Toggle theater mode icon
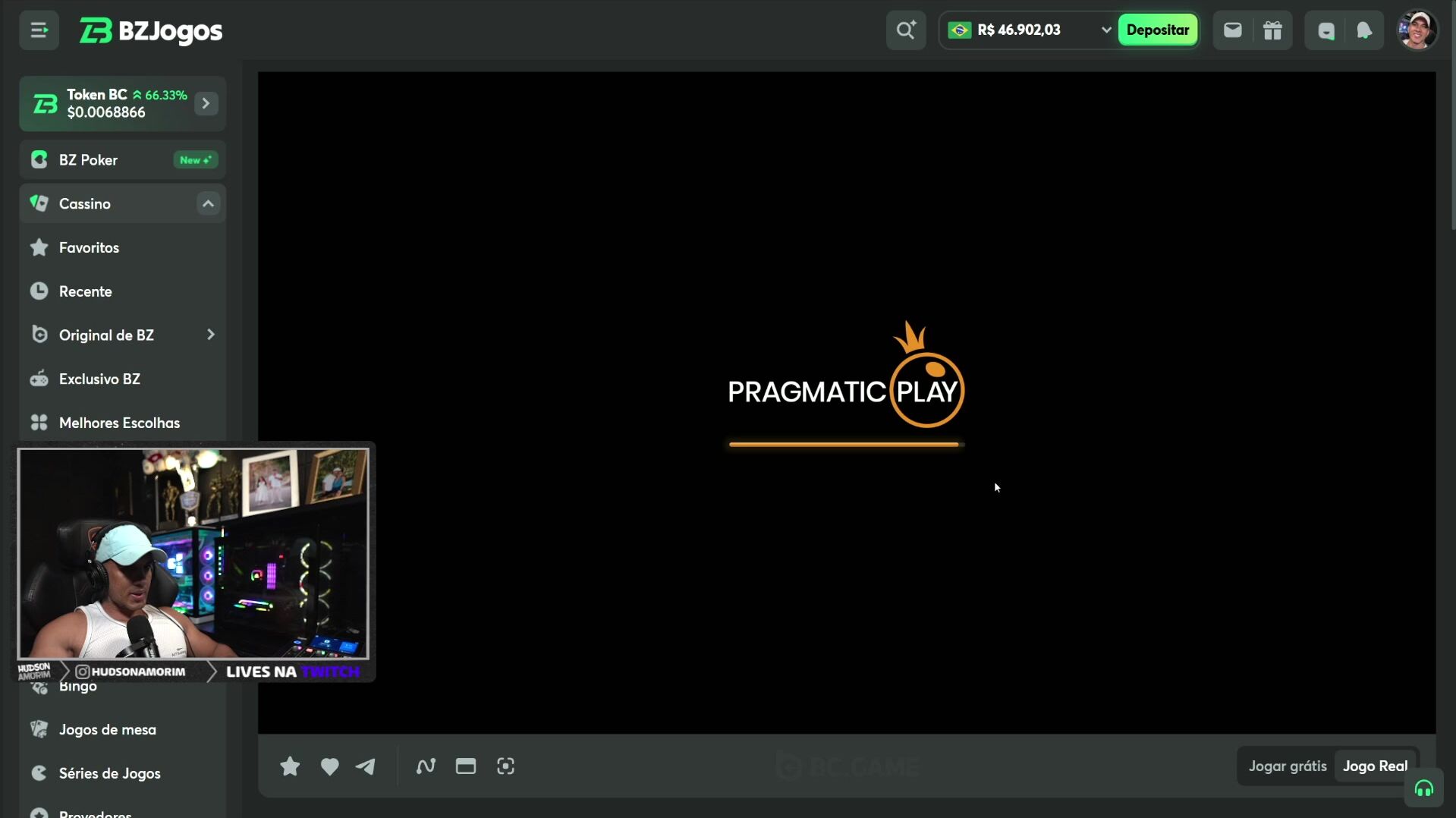1456x818 pixels. (466, 766)
